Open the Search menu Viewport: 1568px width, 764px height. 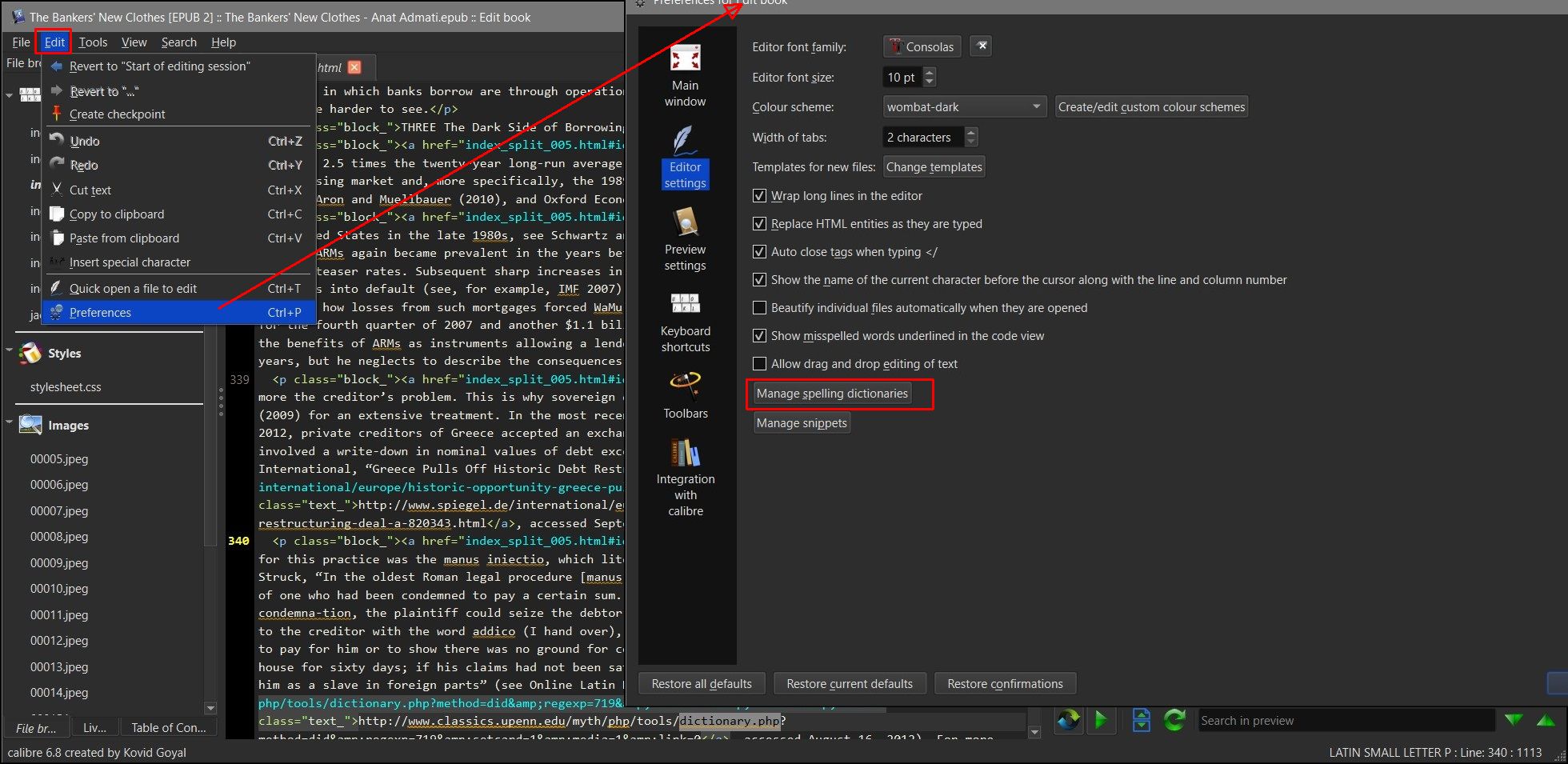[178, 42]
